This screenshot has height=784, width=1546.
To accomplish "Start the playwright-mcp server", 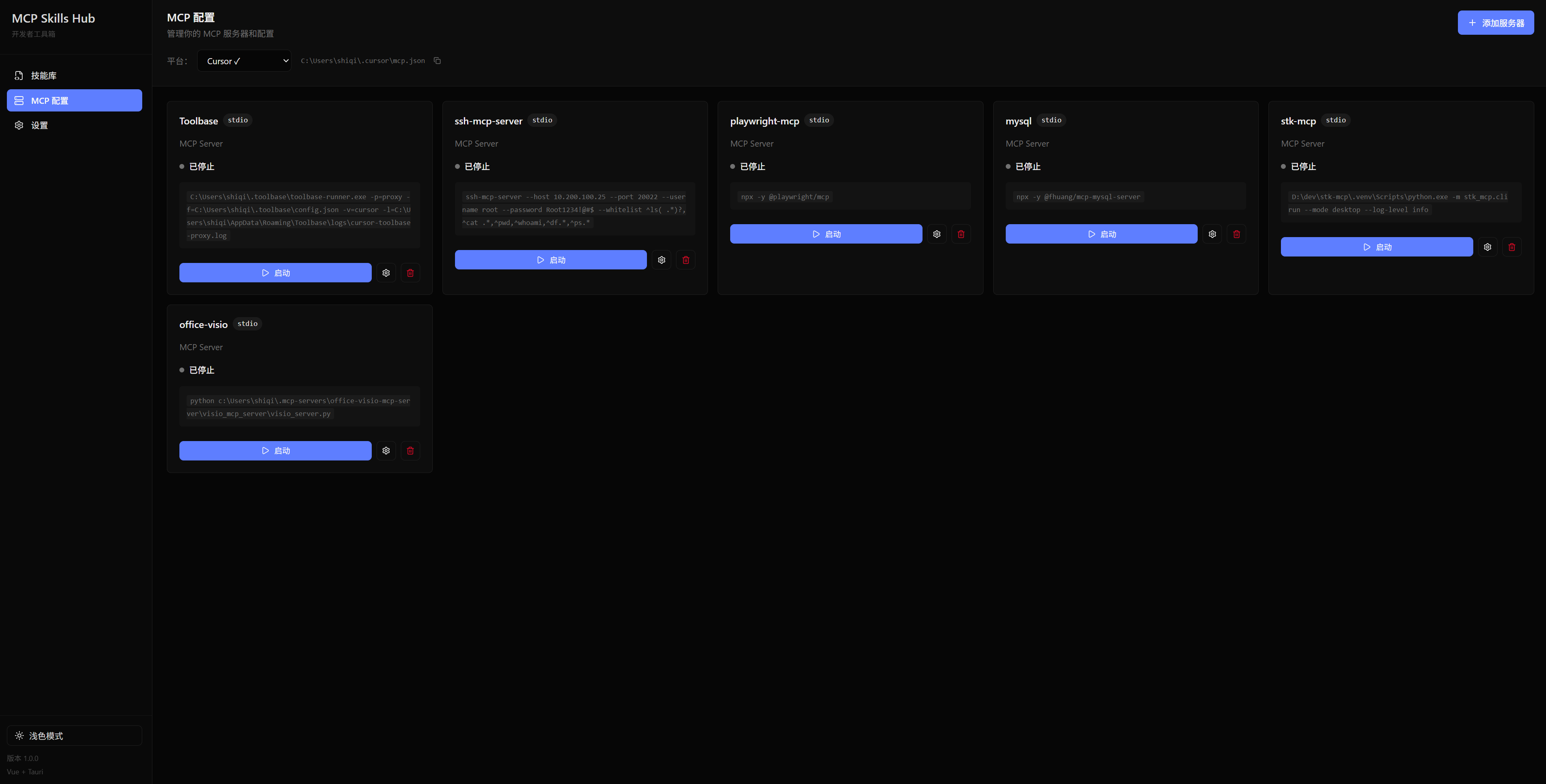I will pos(826,234).
